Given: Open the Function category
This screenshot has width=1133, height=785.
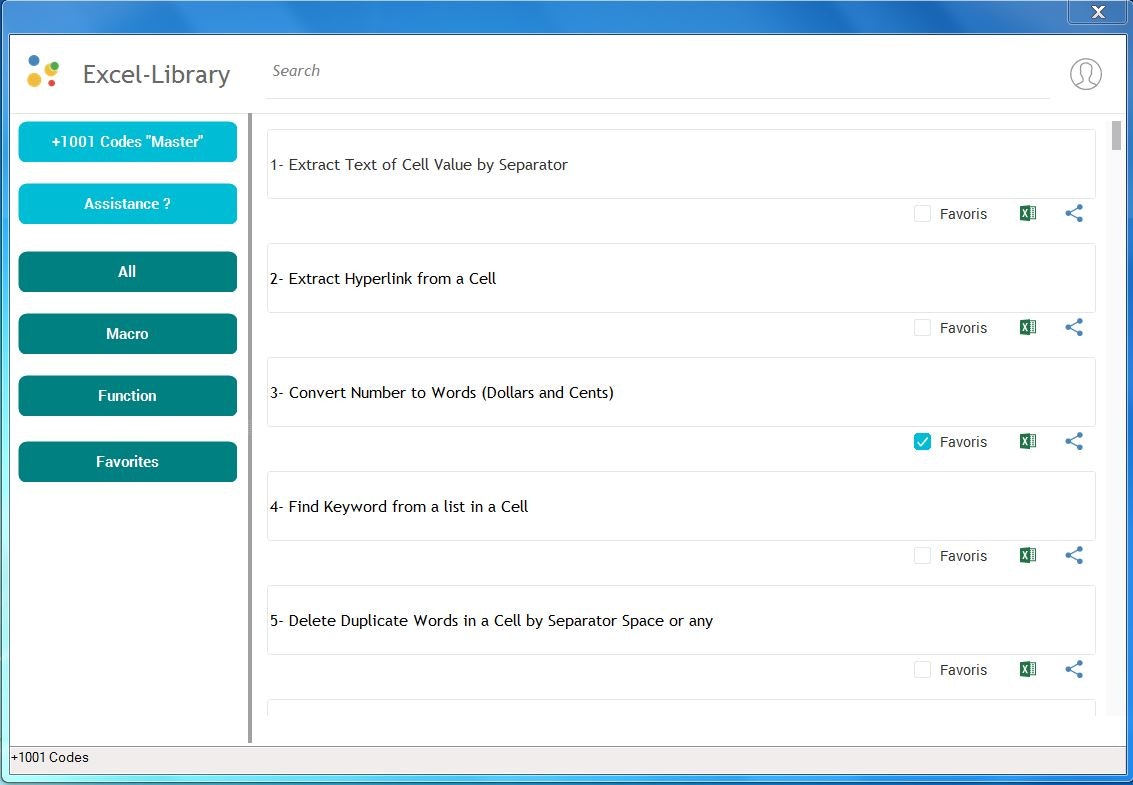Looking at the screenshot, I should pos(127,396).
